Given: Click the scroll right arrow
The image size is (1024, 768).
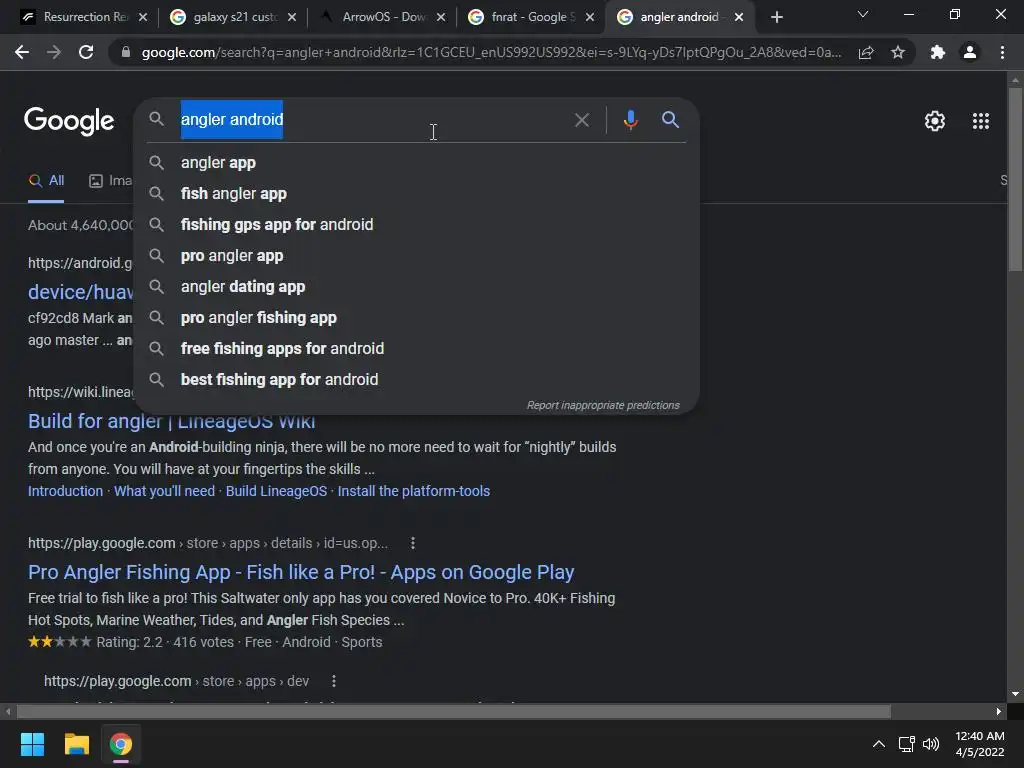Looking at the screenshot, I should (x=999, y=711).
